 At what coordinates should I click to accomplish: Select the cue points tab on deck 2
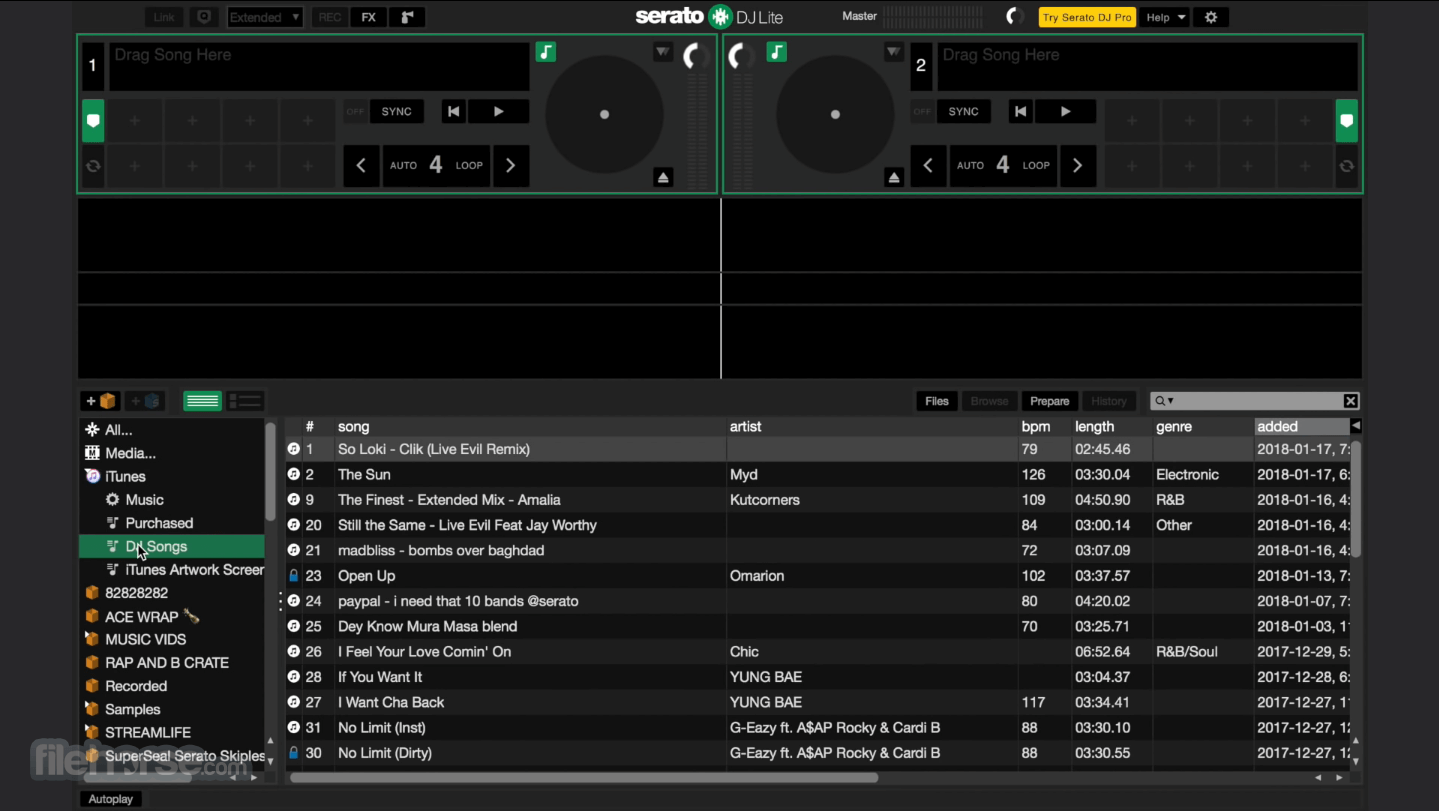tap(1347, 121)
